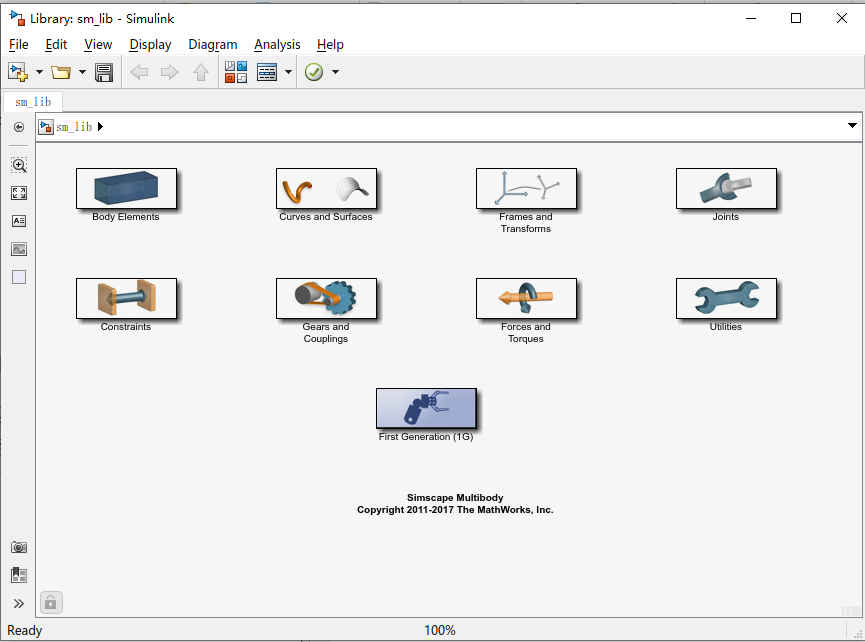Open the Open-file dropdown arrow in toolbar
Screen dimensions: 865x642
point(83,71)
